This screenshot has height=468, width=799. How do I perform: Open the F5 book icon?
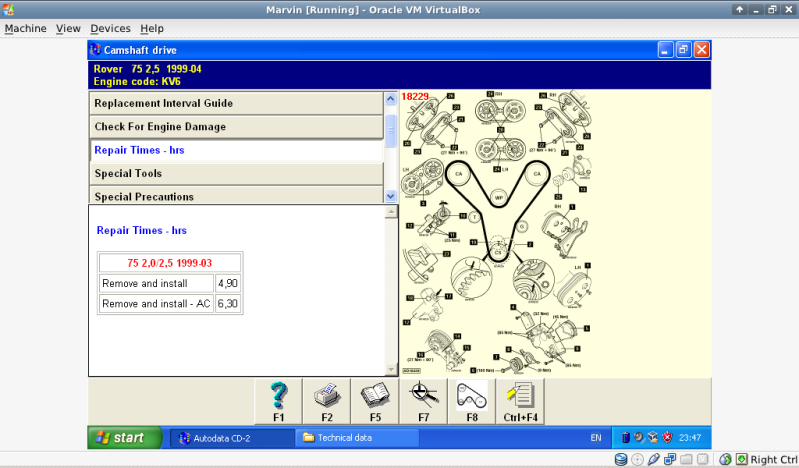pyautogui.click(x=375, y=401)
